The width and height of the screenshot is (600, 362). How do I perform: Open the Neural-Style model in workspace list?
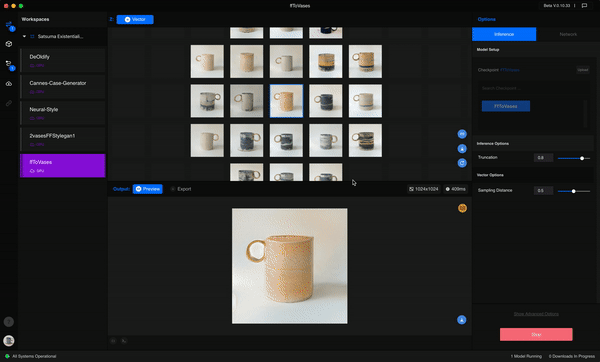coord(63,113)
